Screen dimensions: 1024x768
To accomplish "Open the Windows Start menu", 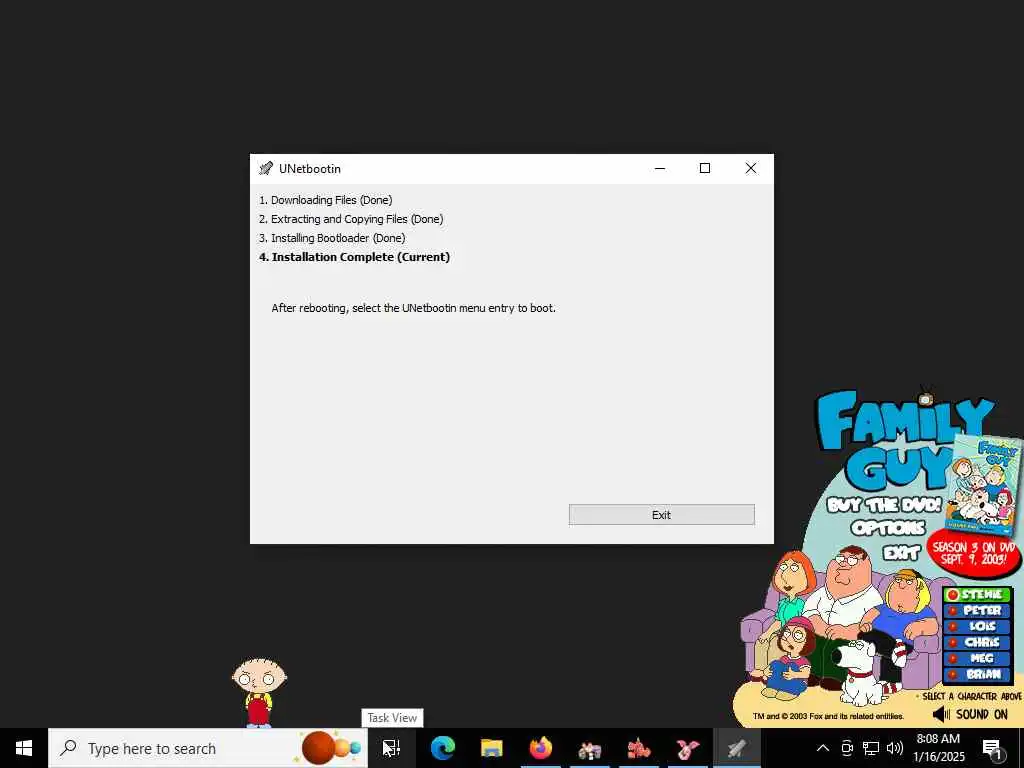I will [x=24, y=748].
